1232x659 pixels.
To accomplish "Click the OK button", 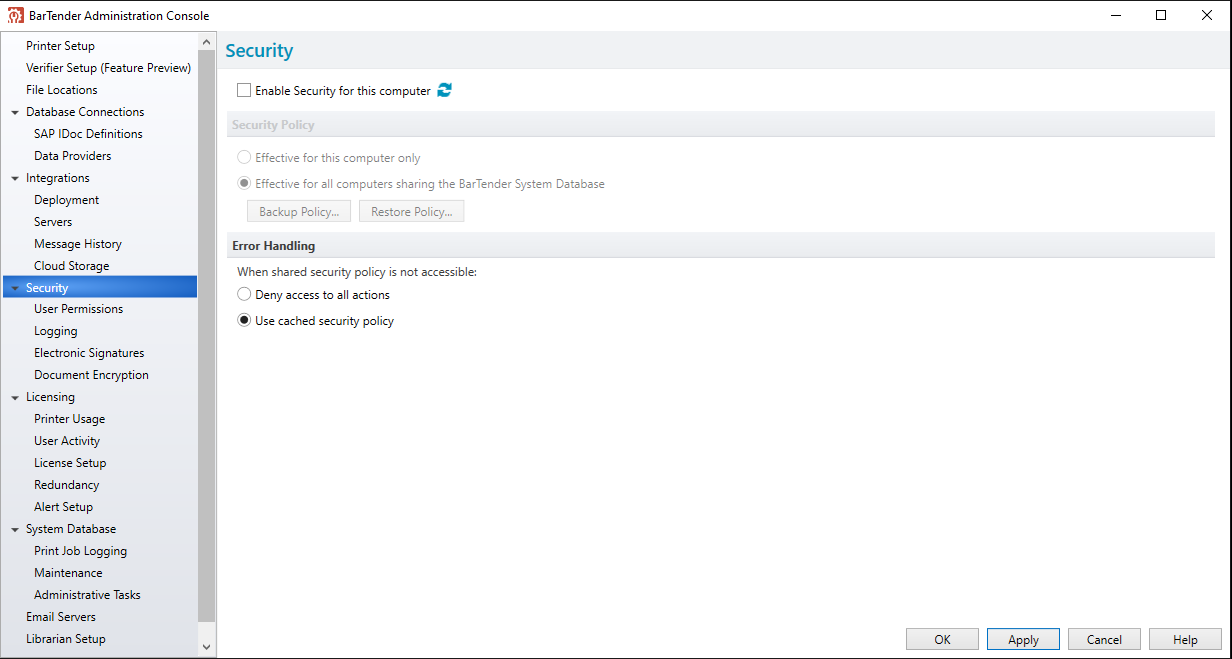I will pos(942,639).
